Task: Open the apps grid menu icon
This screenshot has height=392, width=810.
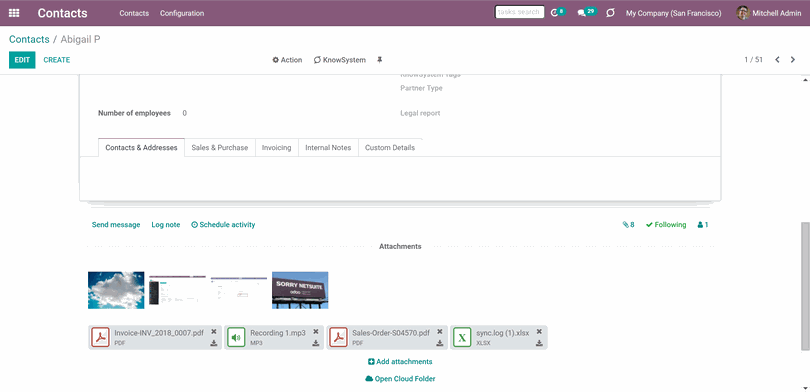Action: (14, 13)
